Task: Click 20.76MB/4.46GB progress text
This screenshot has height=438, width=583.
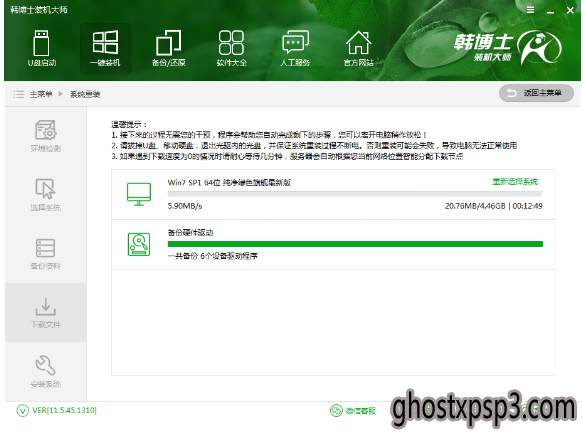Action: (475, 206)
